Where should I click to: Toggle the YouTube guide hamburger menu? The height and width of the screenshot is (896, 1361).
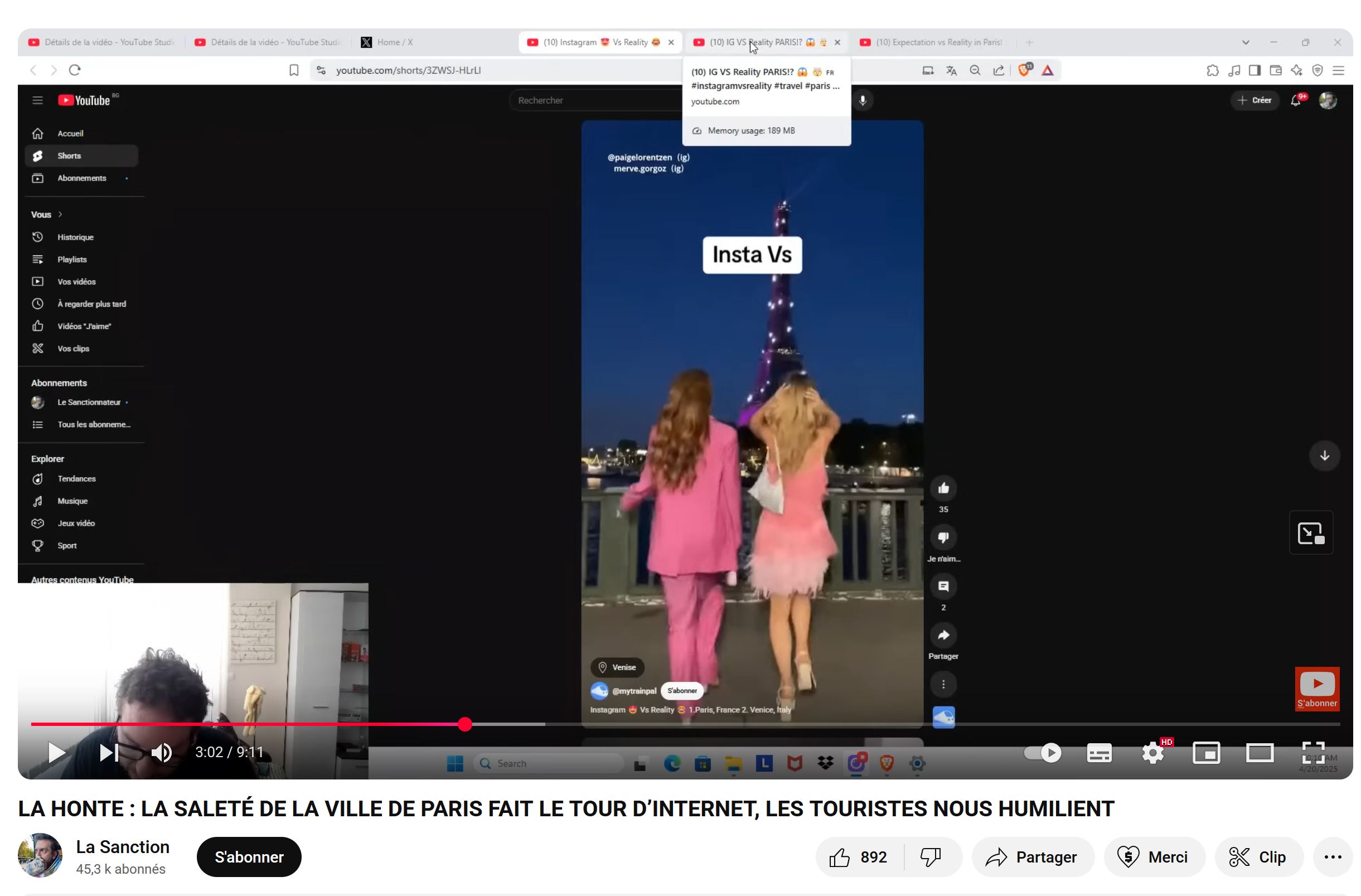click(x=38, y=100)
